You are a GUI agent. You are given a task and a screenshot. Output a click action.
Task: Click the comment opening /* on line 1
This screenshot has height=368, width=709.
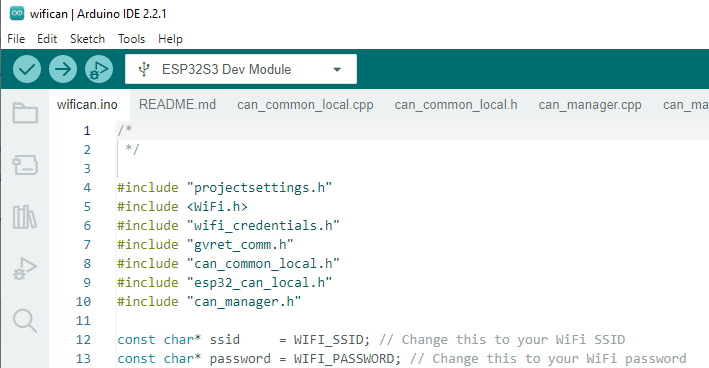click(125, 130)
